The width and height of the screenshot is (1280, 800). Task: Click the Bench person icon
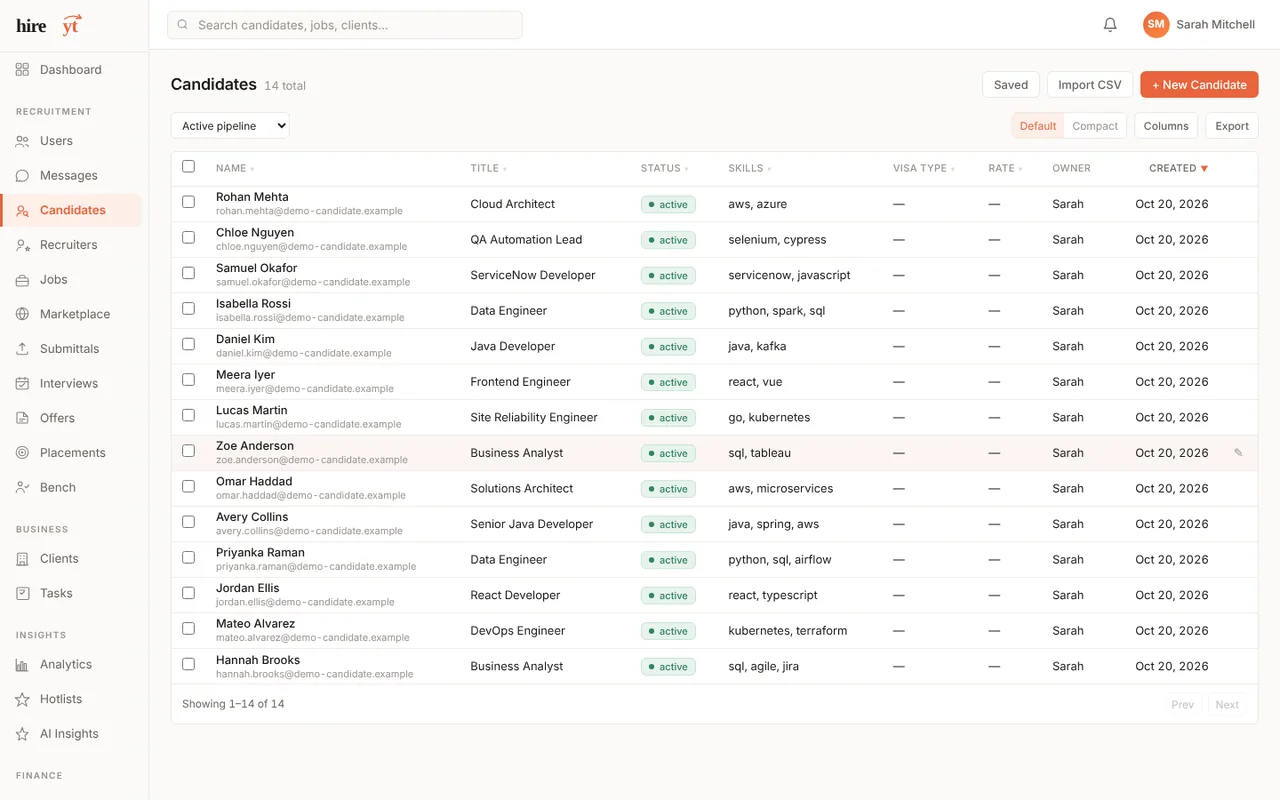point(22,488)
